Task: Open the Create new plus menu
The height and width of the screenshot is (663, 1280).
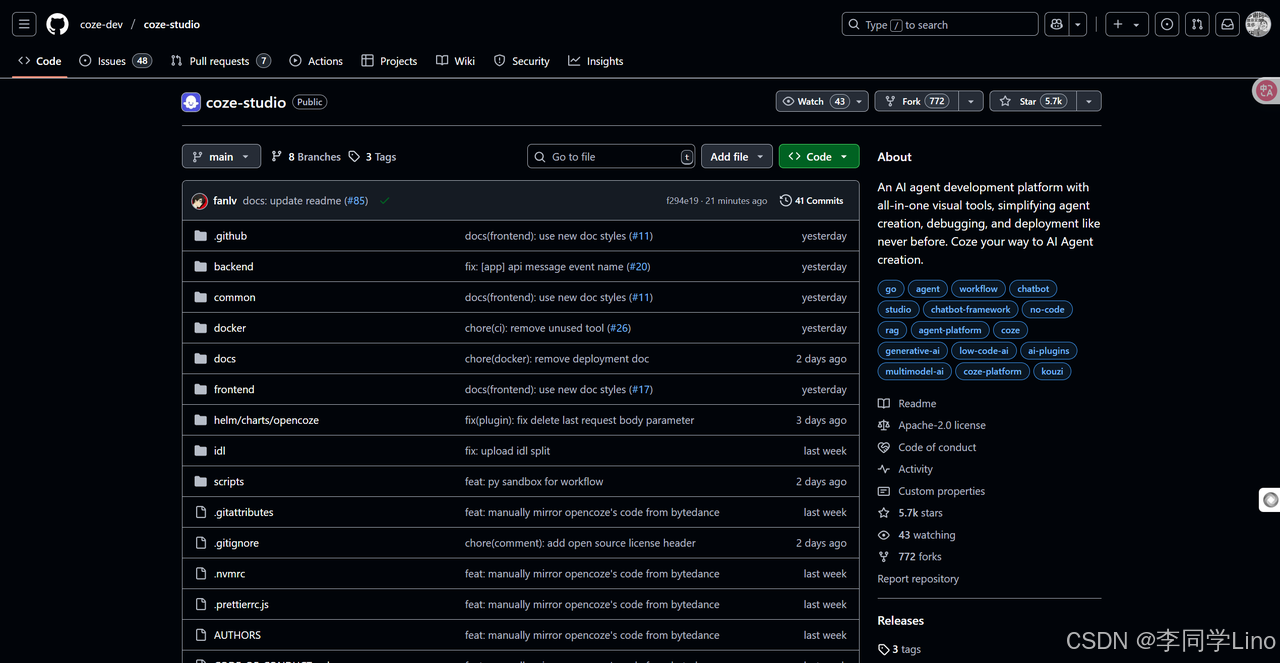Action: 1126,24
